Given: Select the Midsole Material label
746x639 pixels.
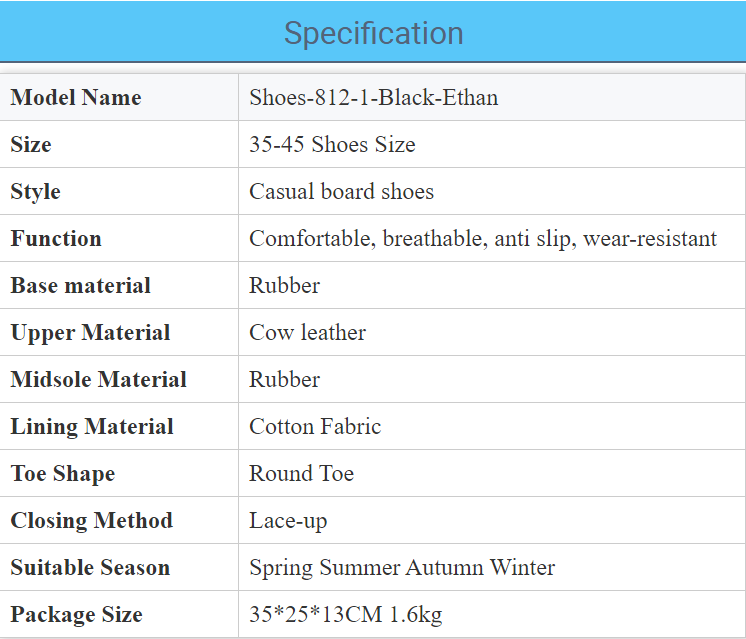Looking at the screenshot, I should (x=98, y=379).
